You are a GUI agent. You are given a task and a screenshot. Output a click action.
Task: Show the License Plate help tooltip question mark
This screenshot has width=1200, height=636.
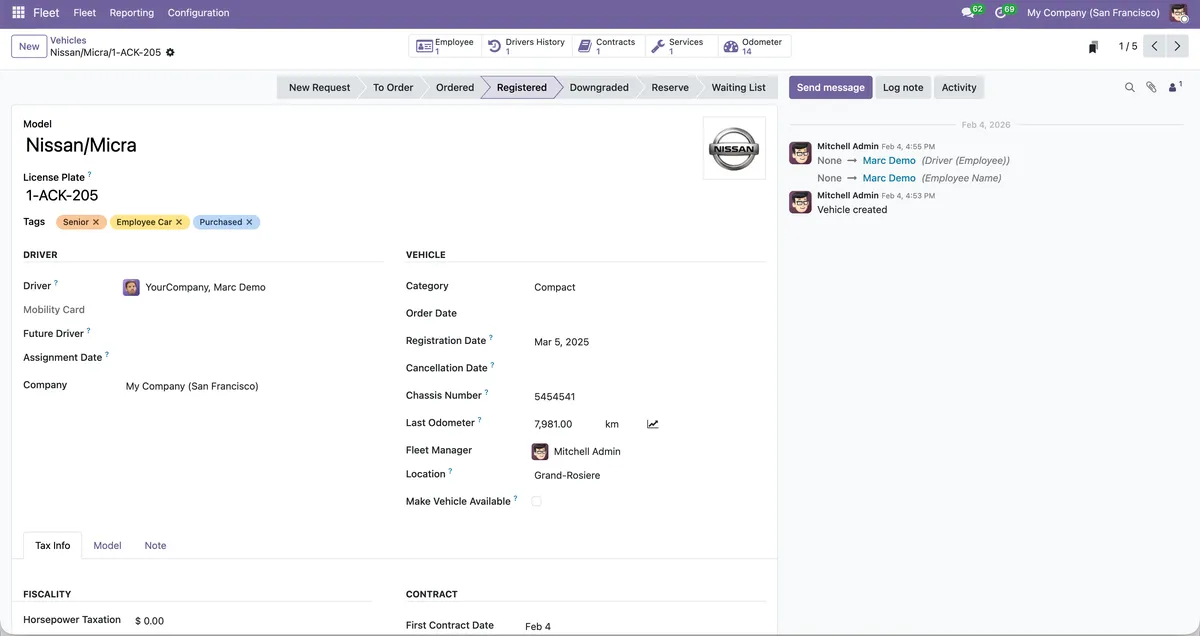(89, 174)
